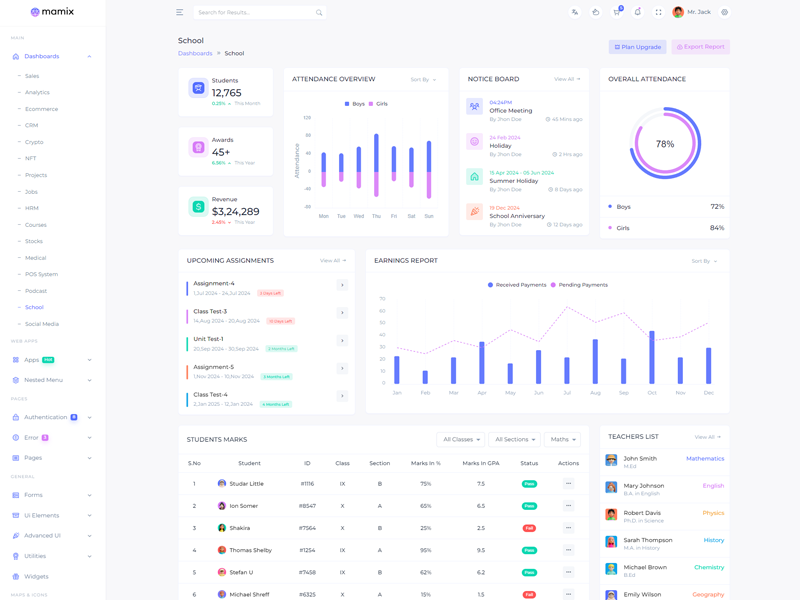Open the settings gear icon in header
800x600 pixels.
click(725, 12)
